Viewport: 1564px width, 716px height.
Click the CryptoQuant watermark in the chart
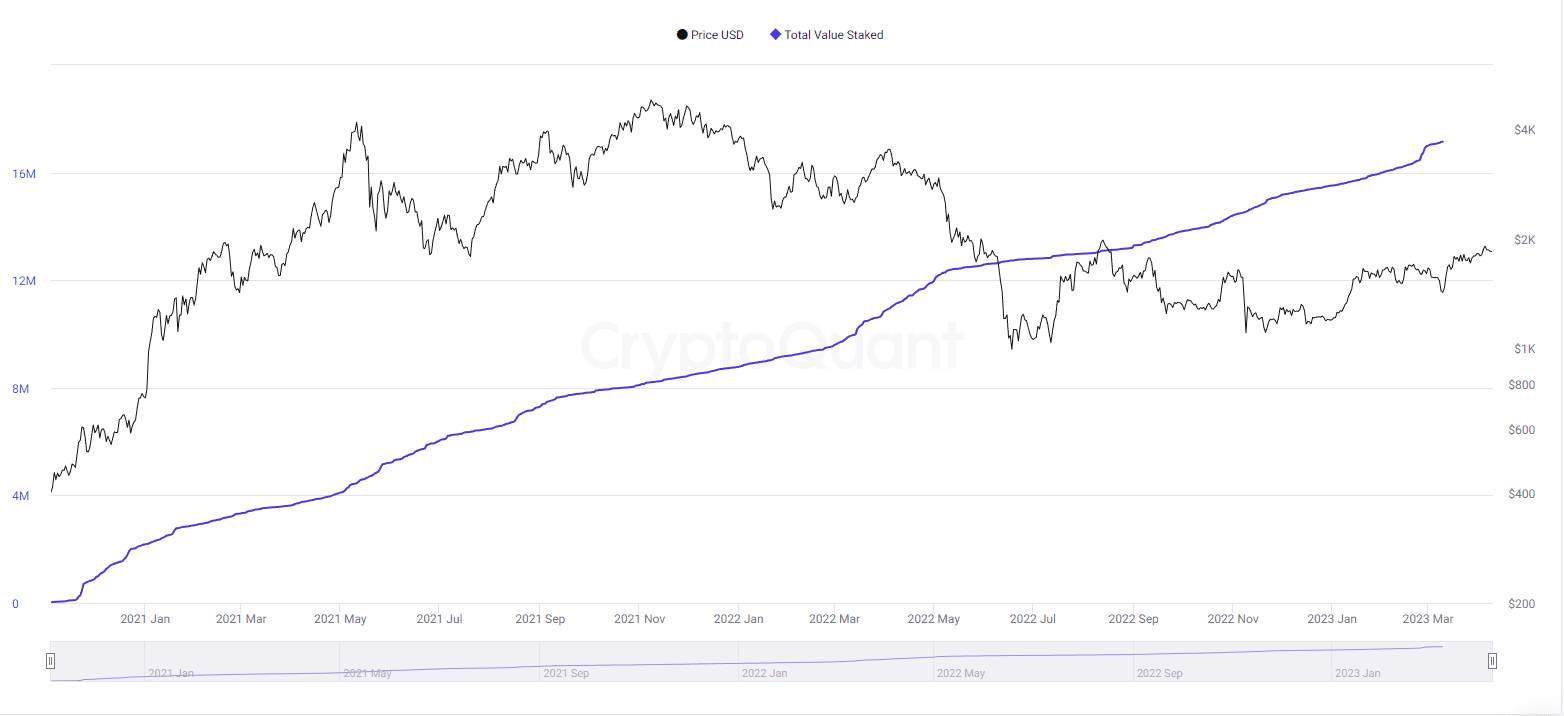771,346
